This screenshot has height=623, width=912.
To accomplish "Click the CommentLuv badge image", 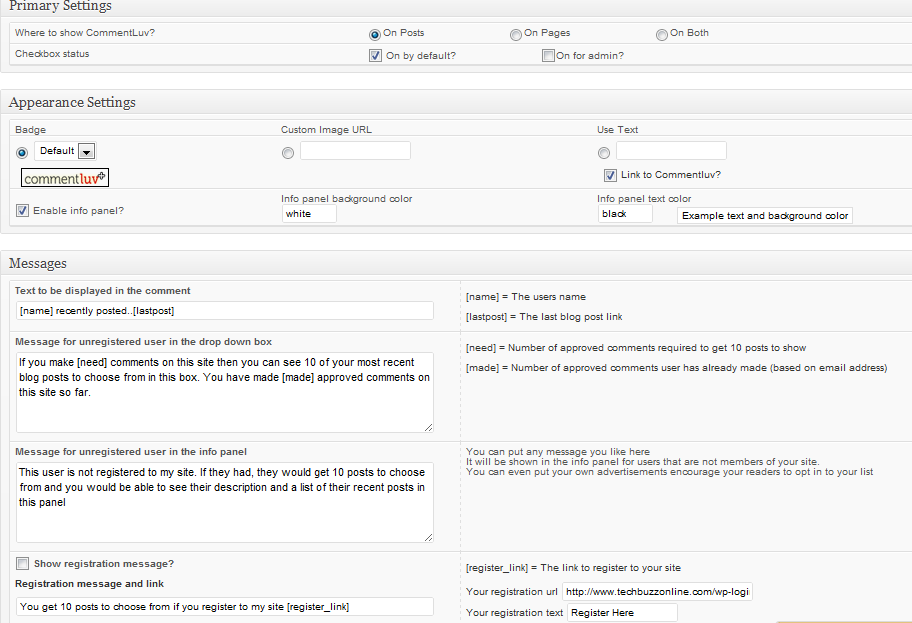I will [65, 179].
